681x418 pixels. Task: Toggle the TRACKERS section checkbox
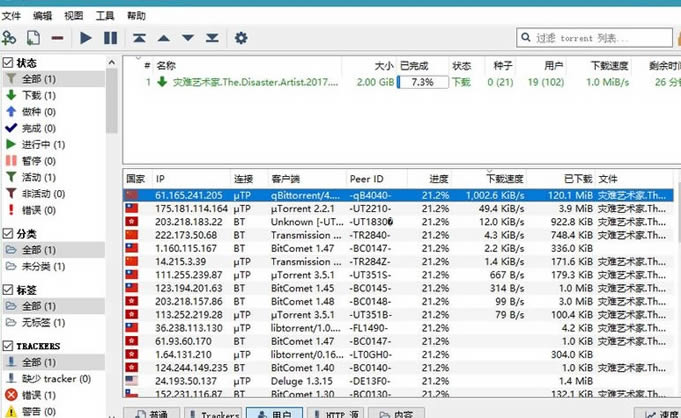[x=8, y=346]
